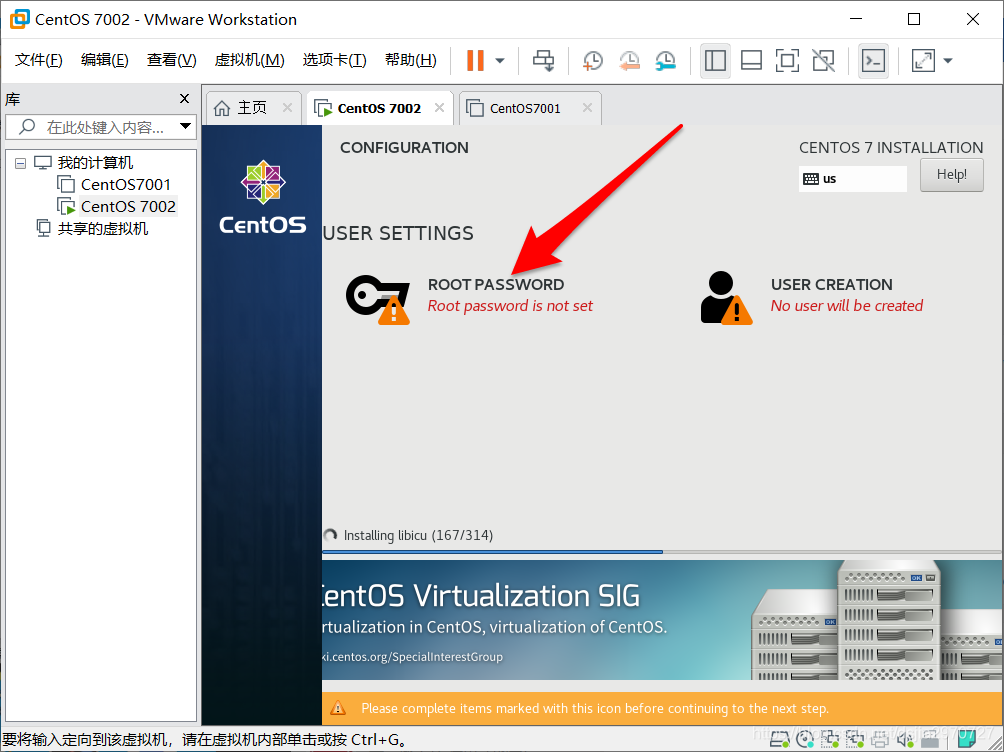1004x752 pixels.
Task: Open the 查看(V) menu
Action: (172, 60)
